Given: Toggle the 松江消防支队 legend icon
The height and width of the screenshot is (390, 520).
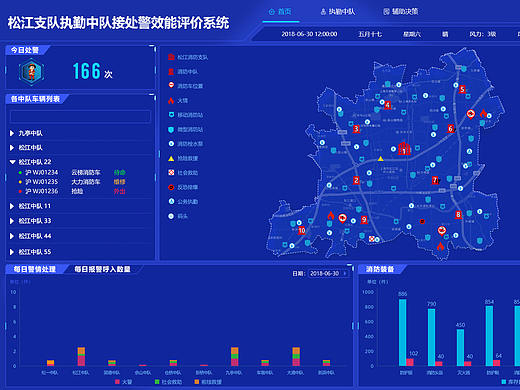Looking at the screenshot, I should click(171, 57).
